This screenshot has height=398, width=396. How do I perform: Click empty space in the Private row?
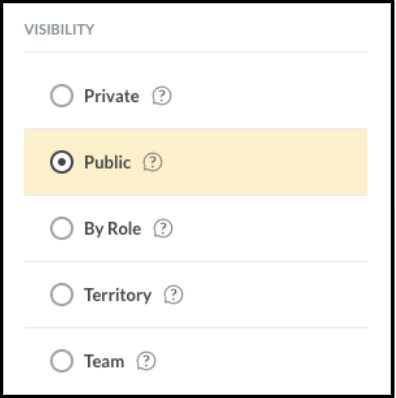(267, 96)
